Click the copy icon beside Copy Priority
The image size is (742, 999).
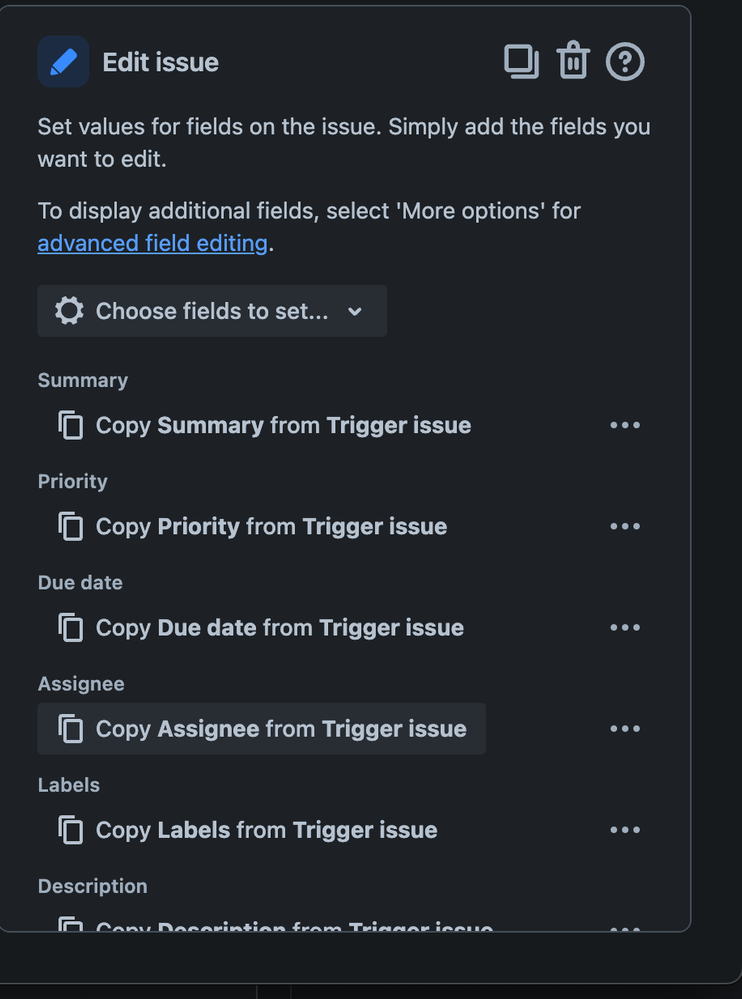(x=71, y=526)
